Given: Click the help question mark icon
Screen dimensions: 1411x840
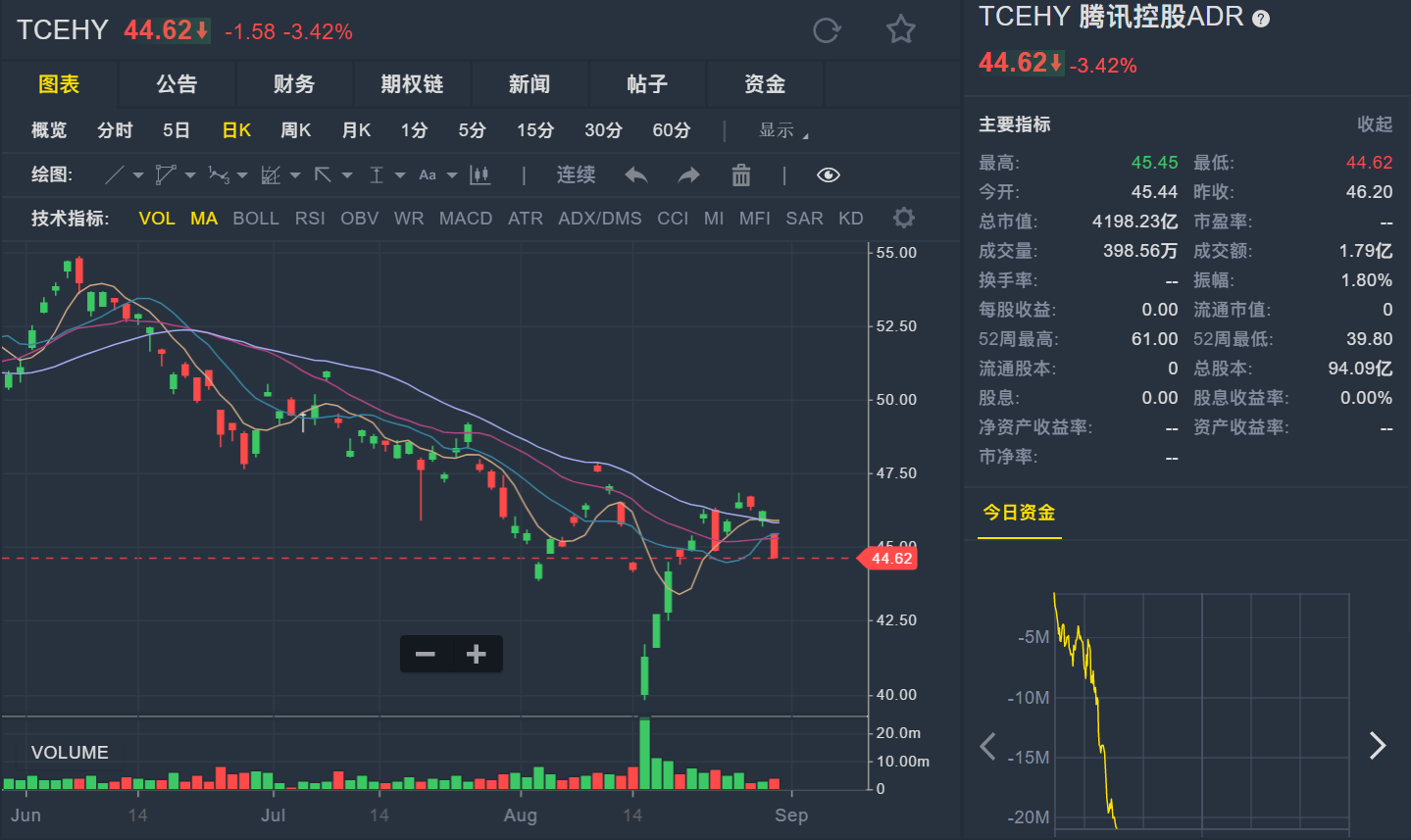Looking at the screenshot, I should pyautogui.click(x=1262, y=19).
